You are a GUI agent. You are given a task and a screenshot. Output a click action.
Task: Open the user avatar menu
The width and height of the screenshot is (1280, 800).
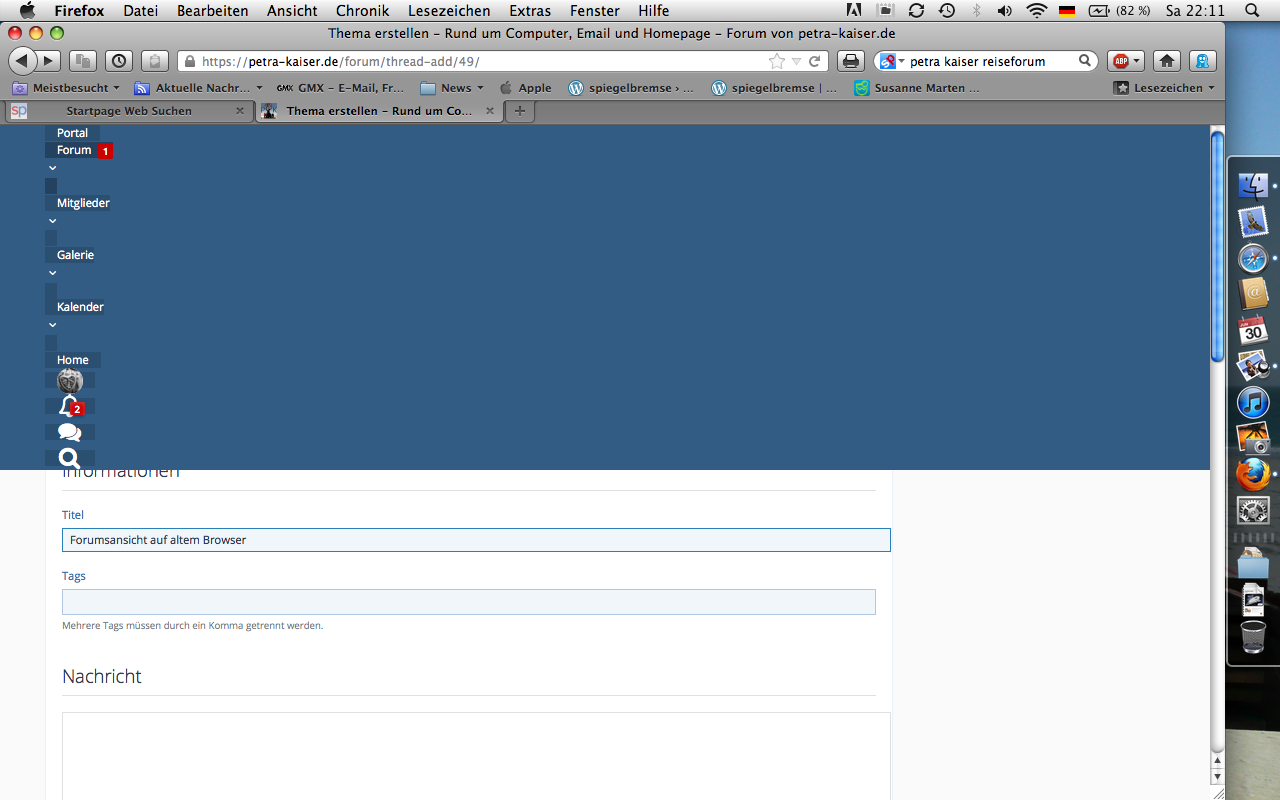(69, 381)
